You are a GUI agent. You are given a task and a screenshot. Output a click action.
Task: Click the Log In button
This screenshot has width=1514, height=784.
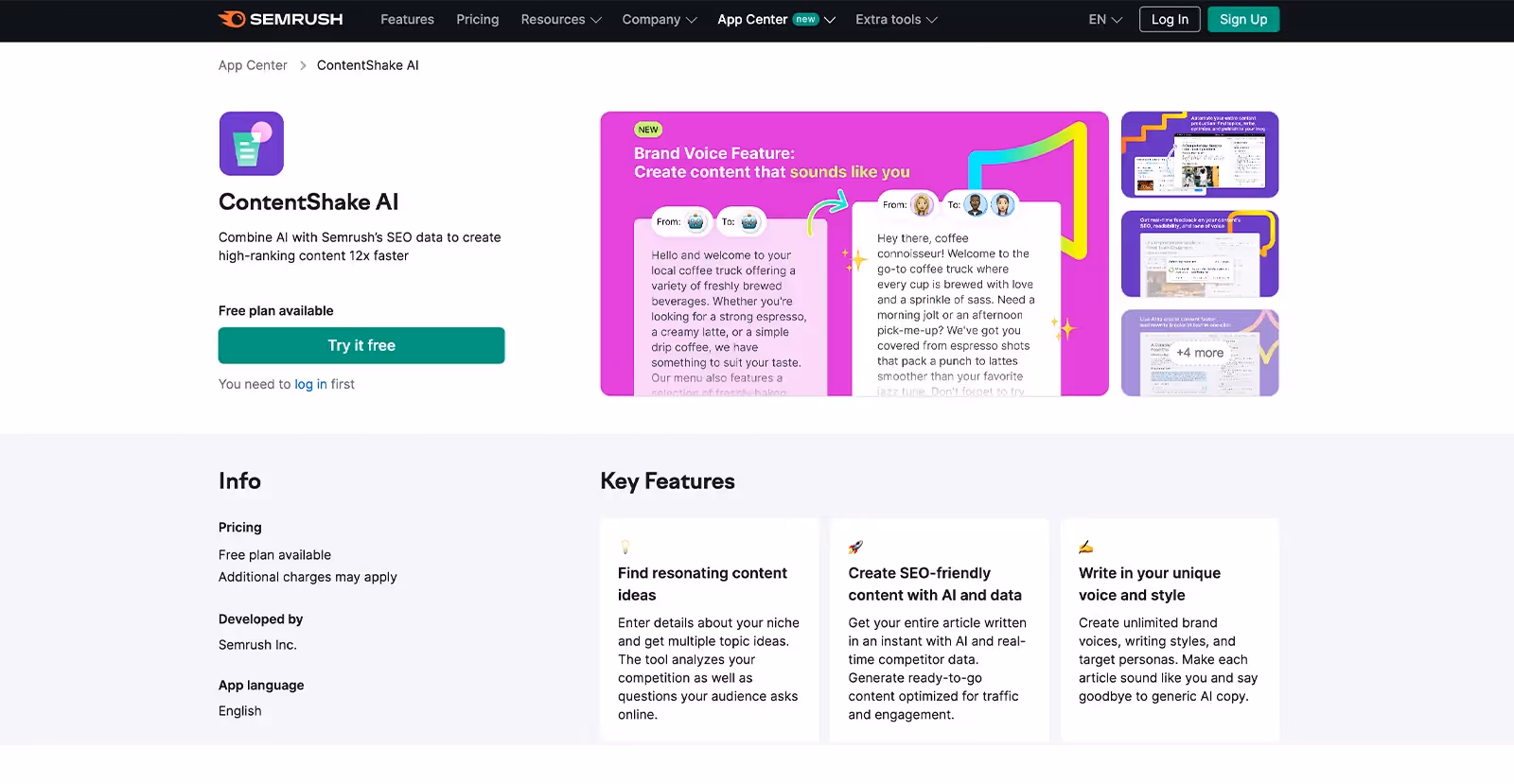[1170, 19]
